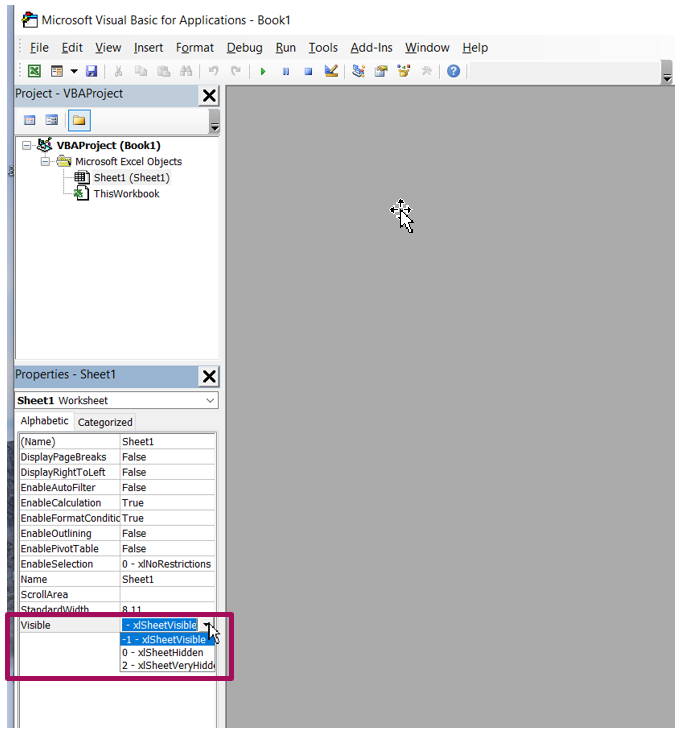
Task: Open the File menu
Action: (39, 48)
